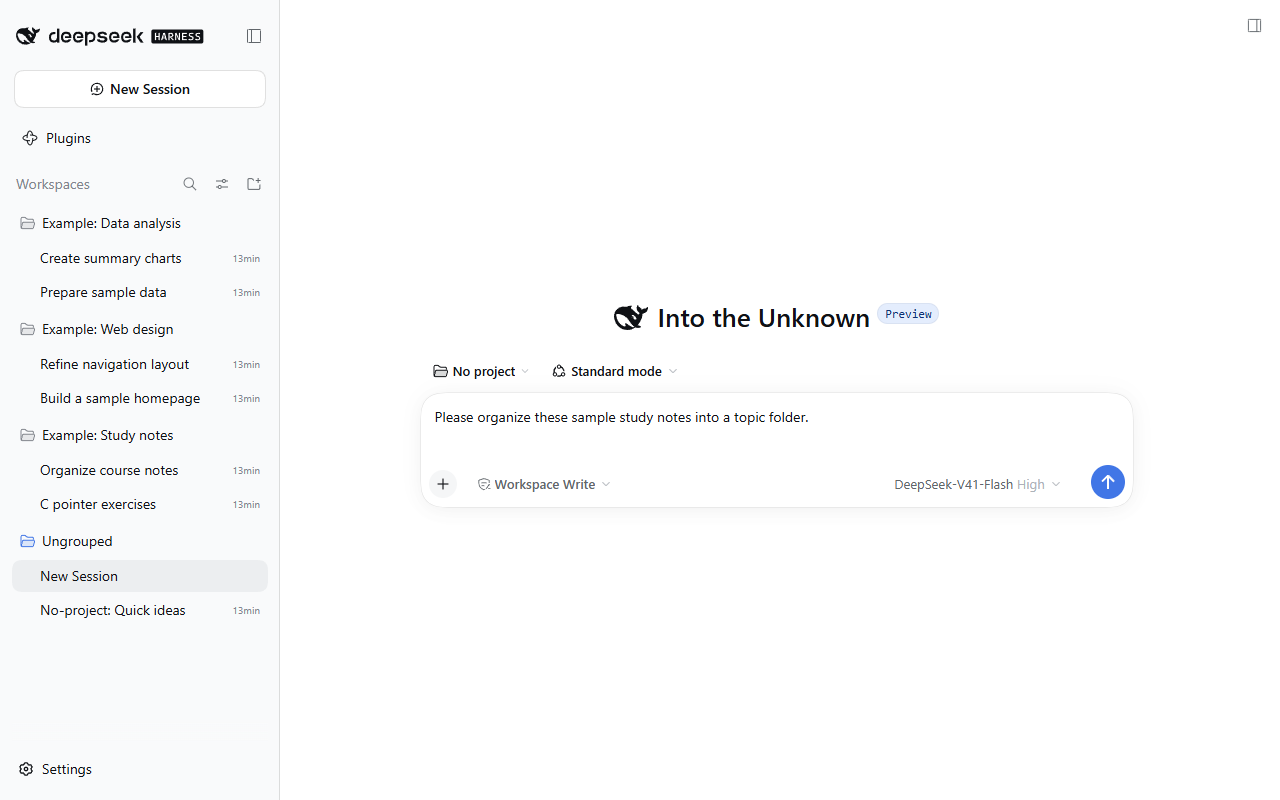This screenshot has width=1280, height=800.
Task: Open the No-project: Quick ideas session
Action: coord(140,610)
